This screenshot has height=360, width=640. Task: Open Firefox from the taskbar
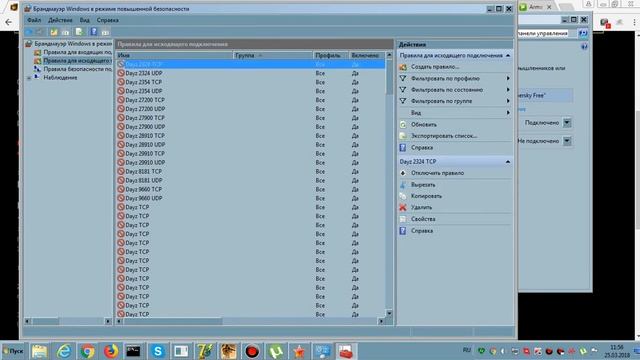click(111, 351)
